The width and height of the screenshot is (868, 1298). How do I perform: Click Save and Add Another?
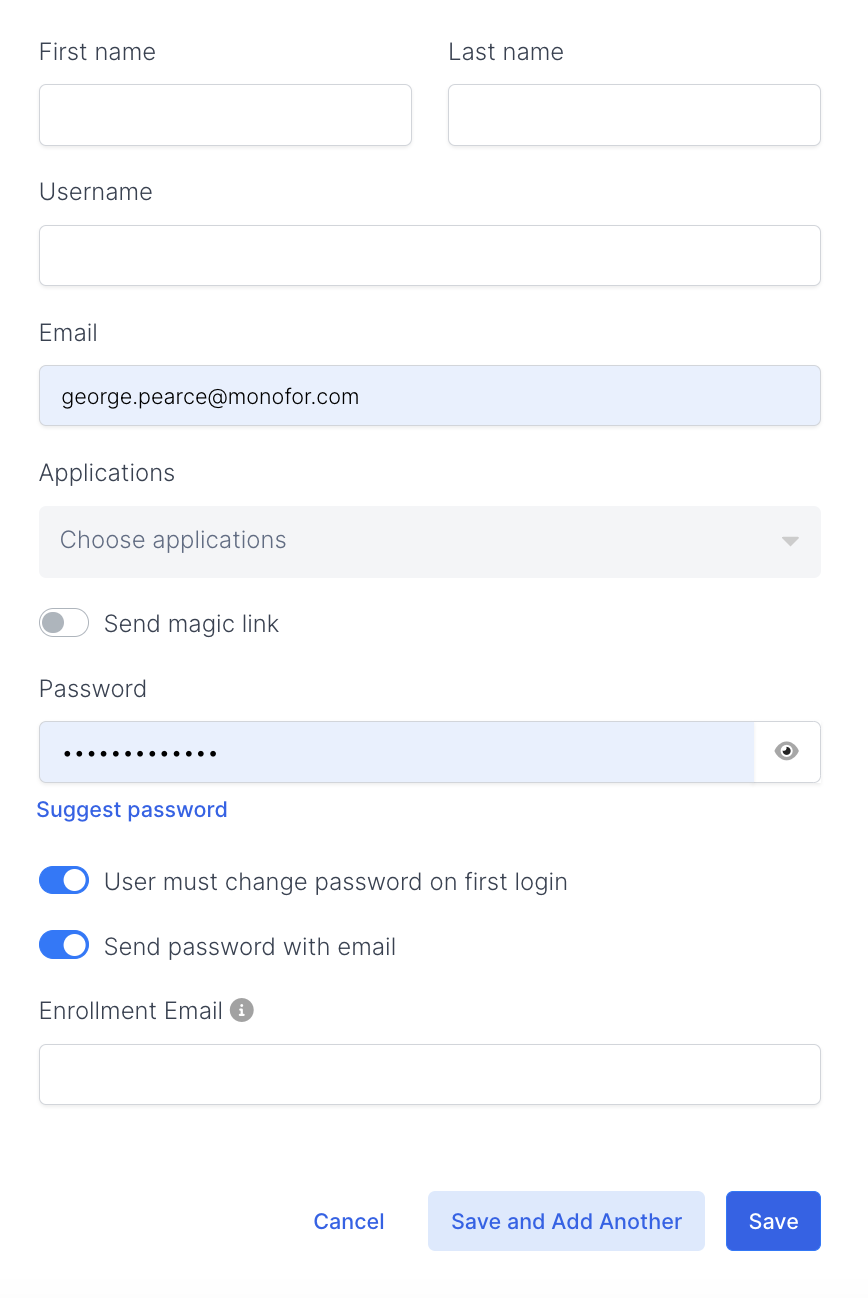(x=566, y=1221)
